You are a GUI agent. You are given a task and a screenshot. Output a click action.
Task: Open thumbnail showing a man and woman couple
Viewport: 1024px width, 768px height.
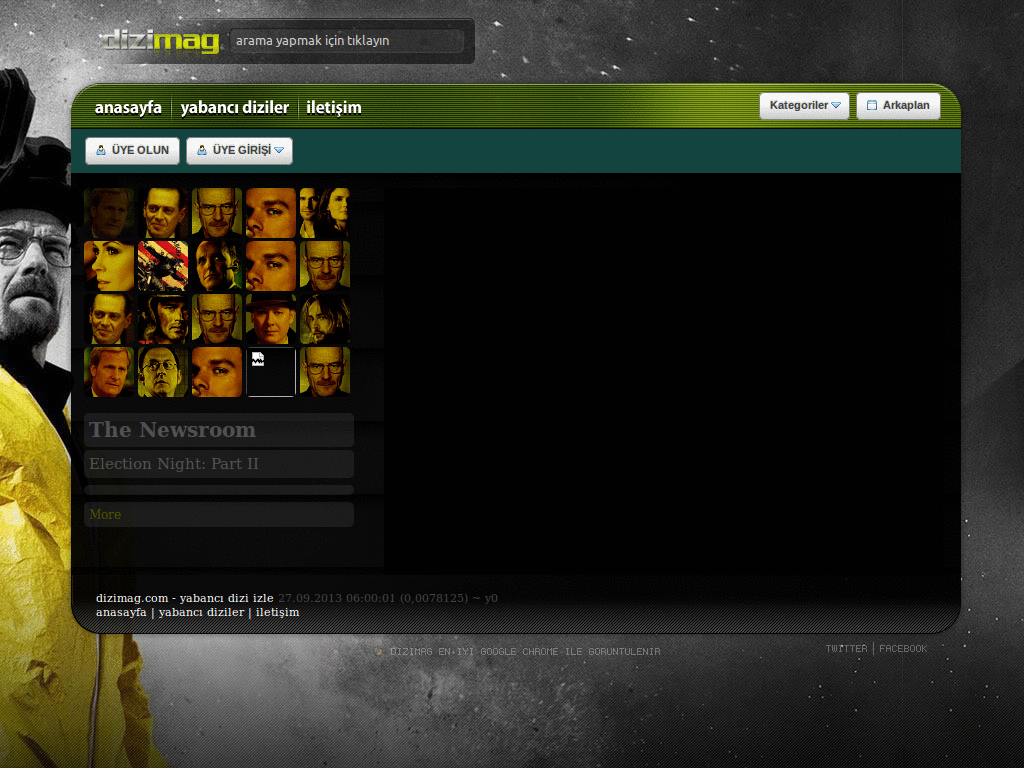click(325, 213)
